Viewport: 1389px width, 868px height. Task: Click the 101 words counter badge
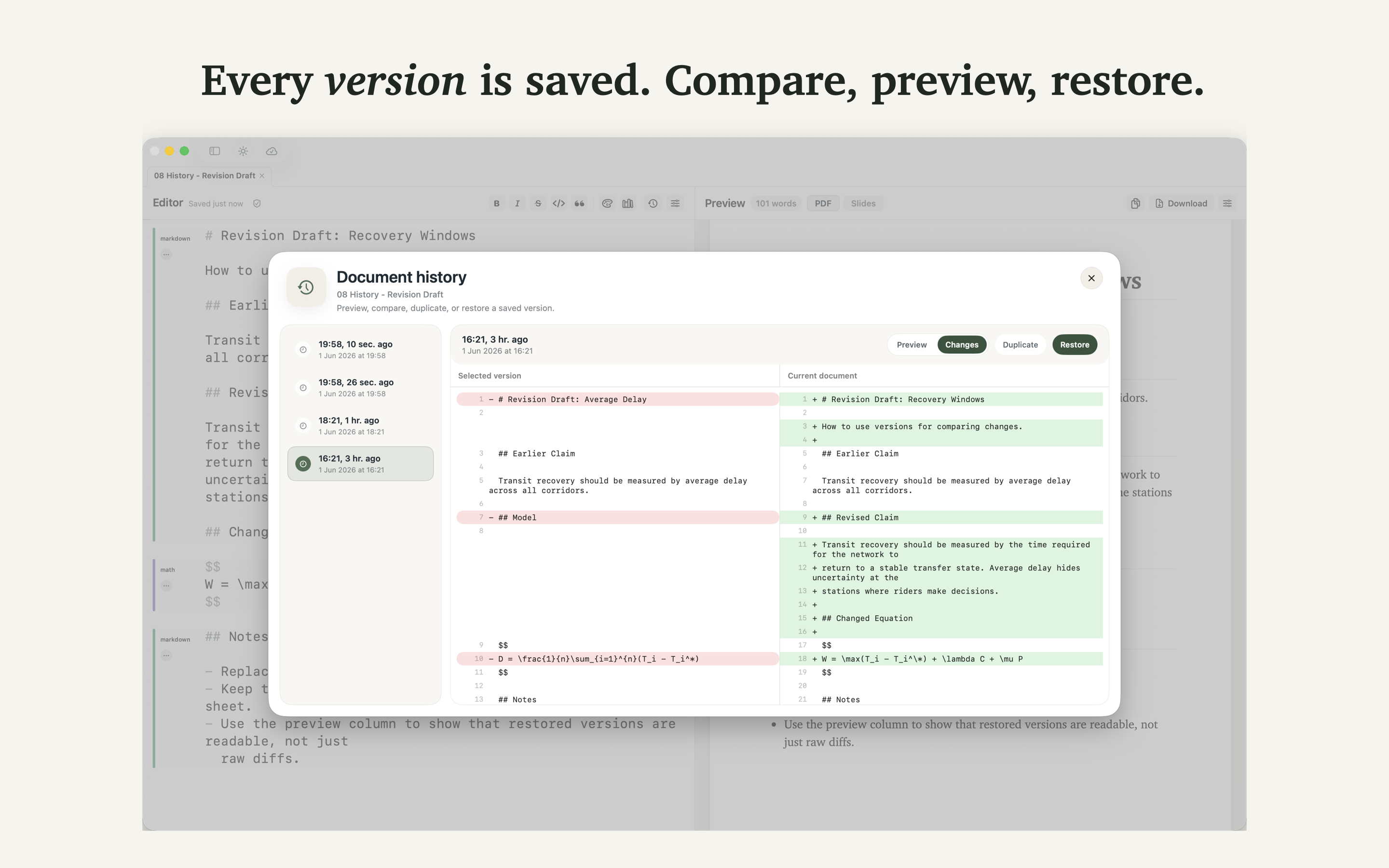point(776,203)
